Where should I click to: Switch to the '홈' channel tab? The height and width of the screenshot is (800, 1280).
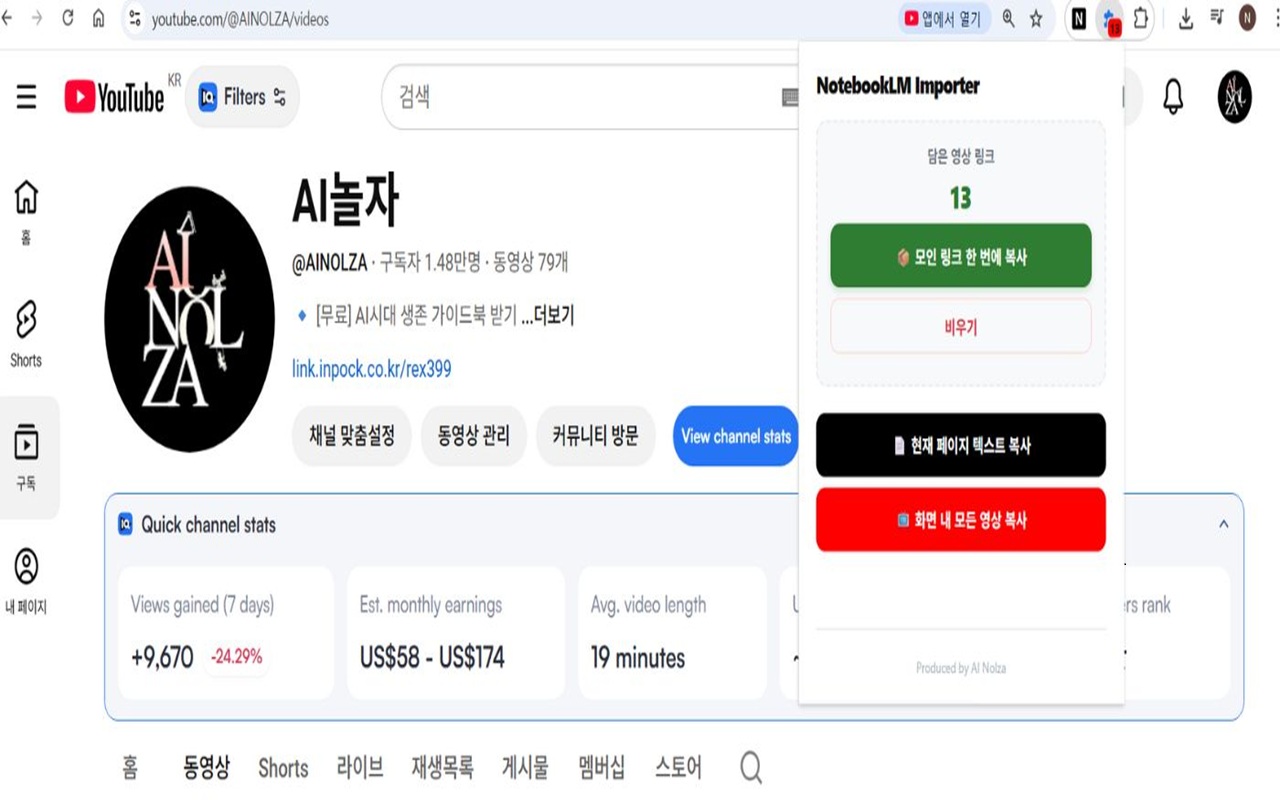click(131, 768)
